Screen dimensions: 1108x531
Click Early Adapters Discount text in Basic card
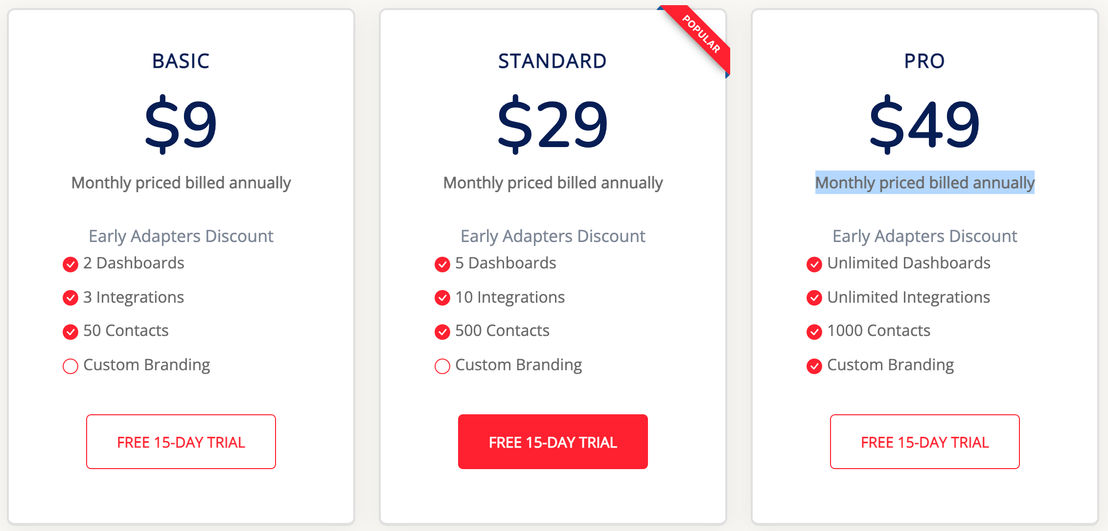click(x=181, y=236)
